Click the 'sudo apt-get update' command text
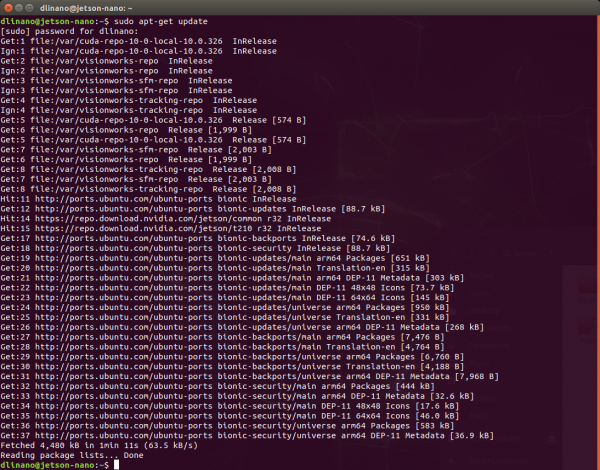Screen dimensions: 600x470 (161, 21)
